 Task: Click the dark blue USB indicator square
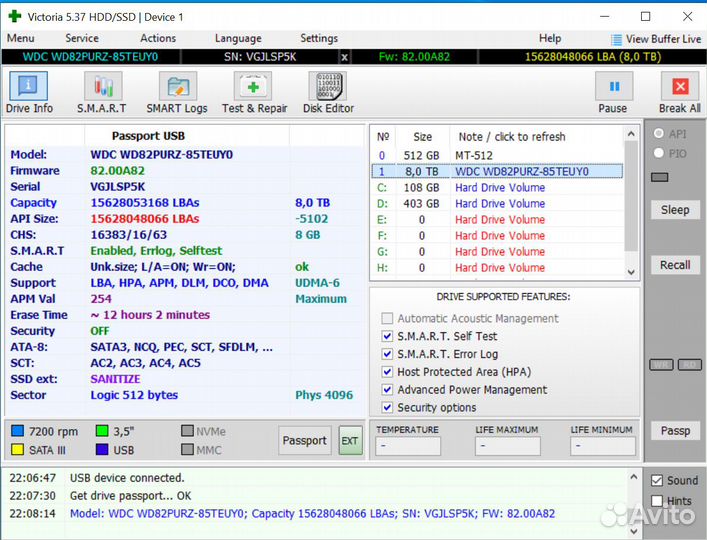(x=102, y=449)
